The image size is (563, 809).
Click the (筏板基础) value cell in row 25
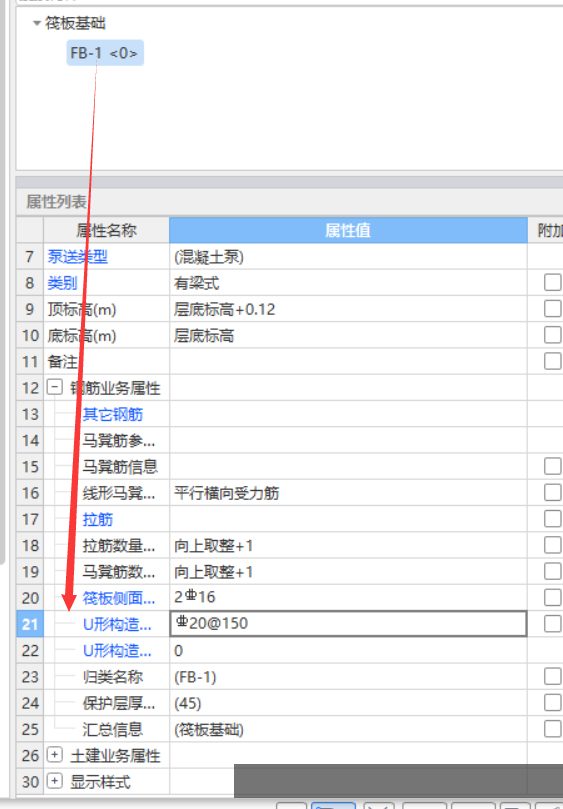point(348,730)
